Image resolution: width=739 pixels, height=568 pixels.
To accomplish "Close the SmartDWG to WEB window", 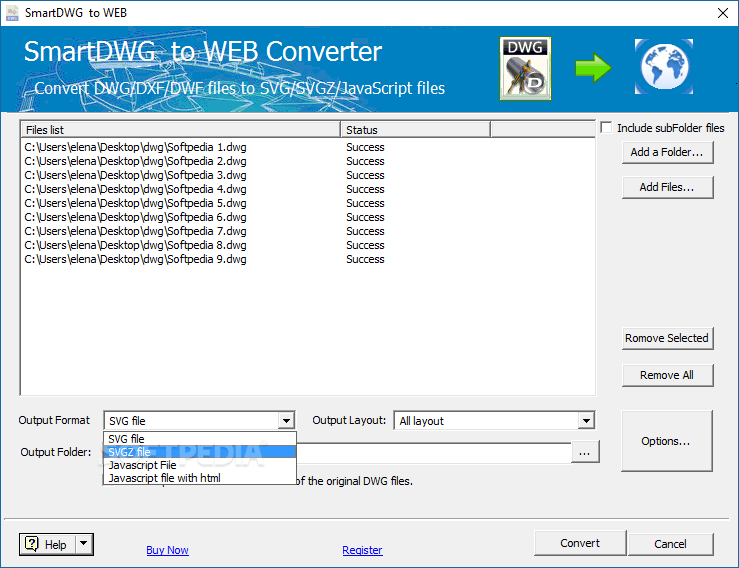I will (x=723, y=13).
